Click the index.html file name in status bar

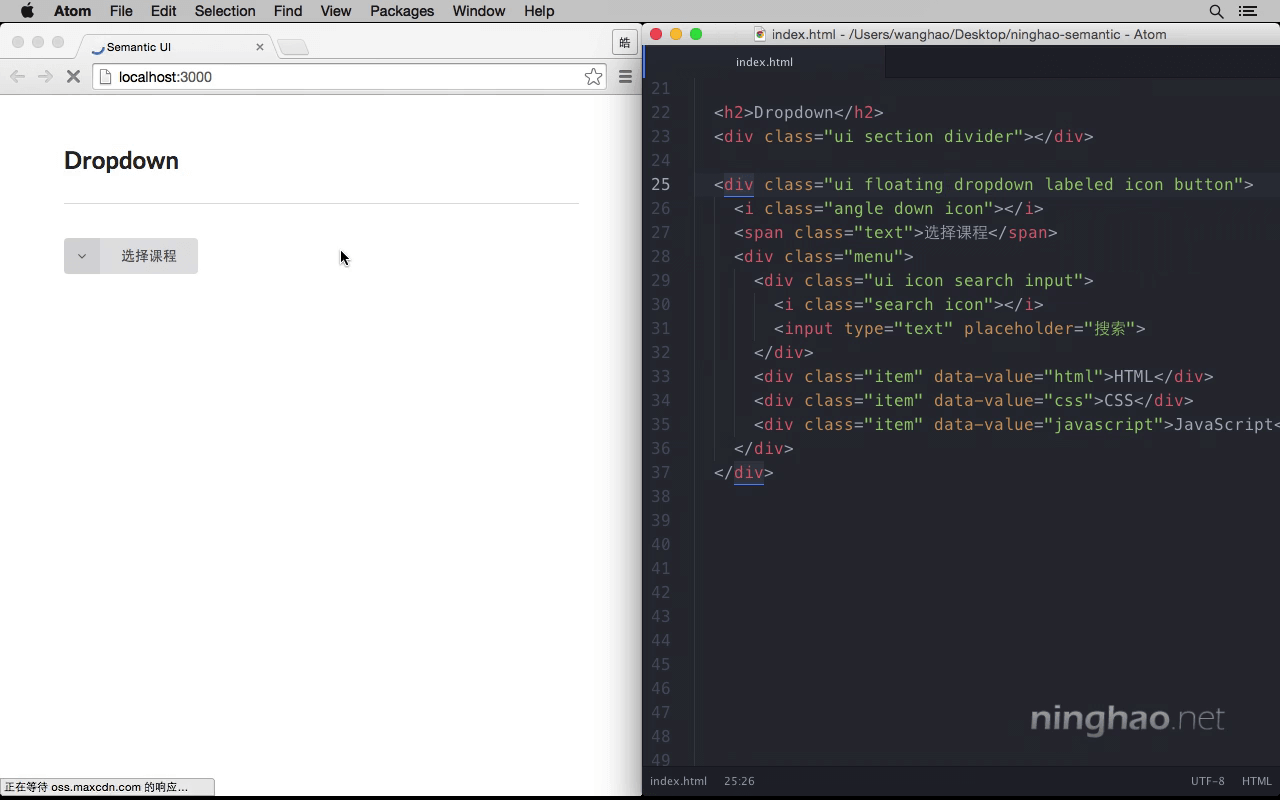[678, 781]
